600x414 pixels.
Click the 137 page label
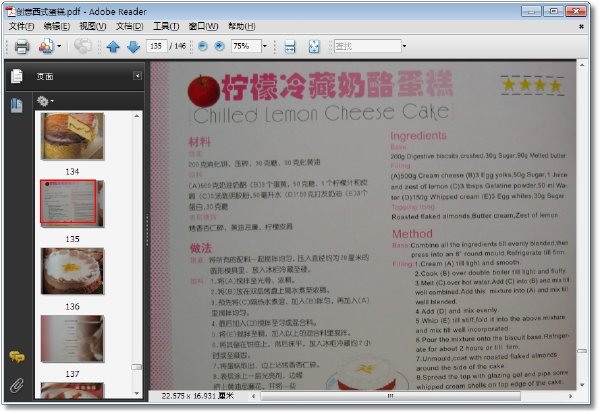[72, 374]
